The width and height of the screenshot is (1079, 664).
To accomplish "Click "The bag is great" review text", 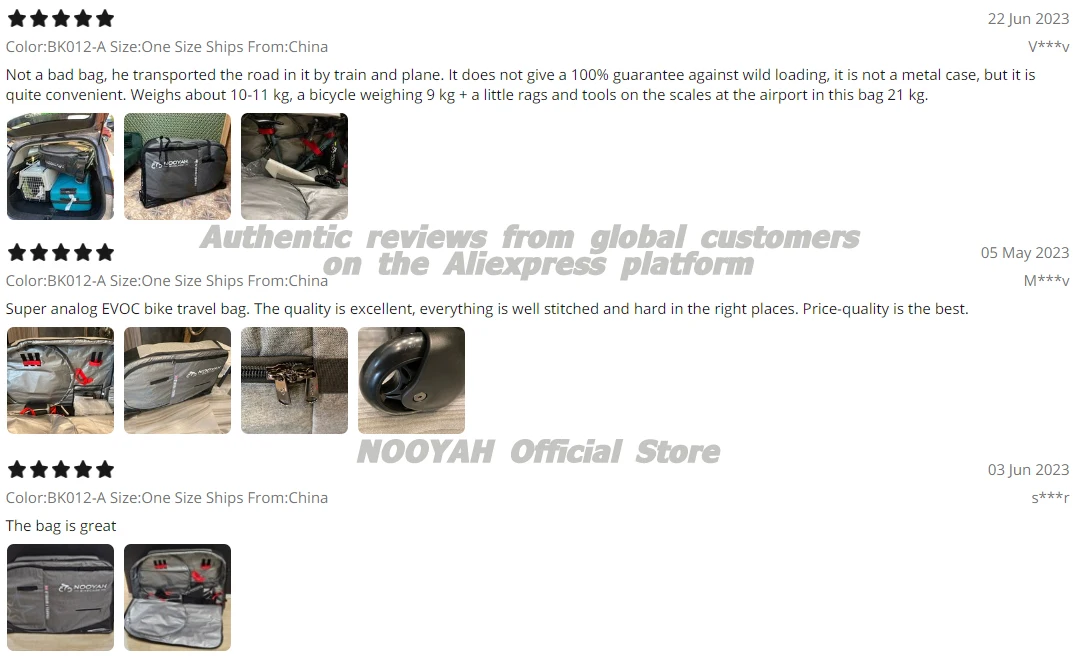I will tap(61, 526).
